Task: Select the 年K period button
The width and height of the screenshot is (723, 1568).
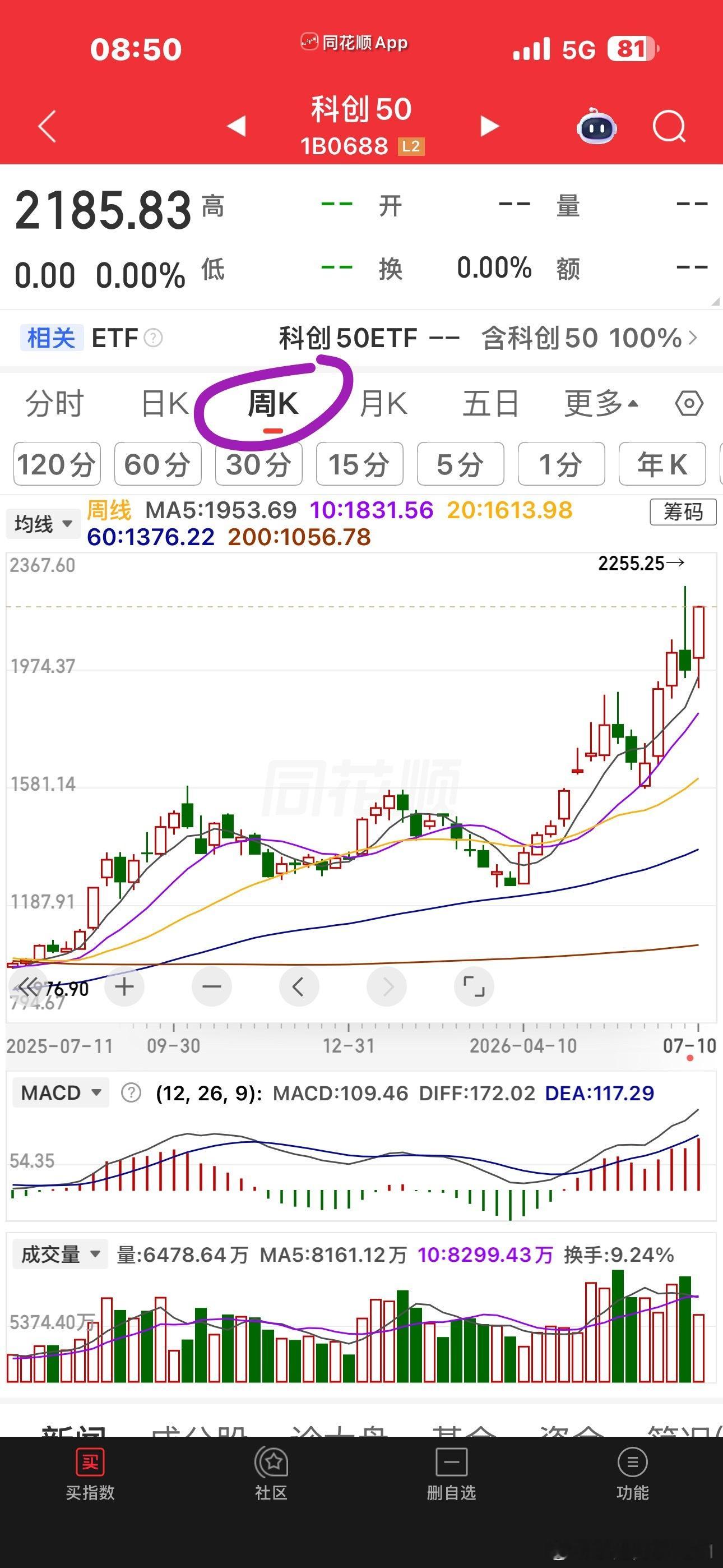Action: tap(662, 464)
